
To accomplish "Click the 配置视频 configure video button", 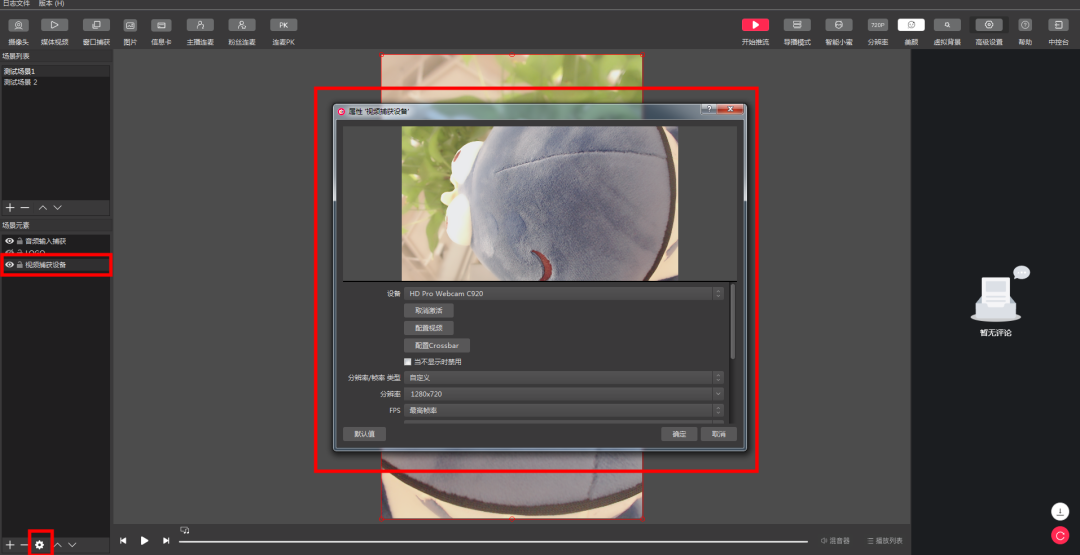I will [x=428, y=328].
